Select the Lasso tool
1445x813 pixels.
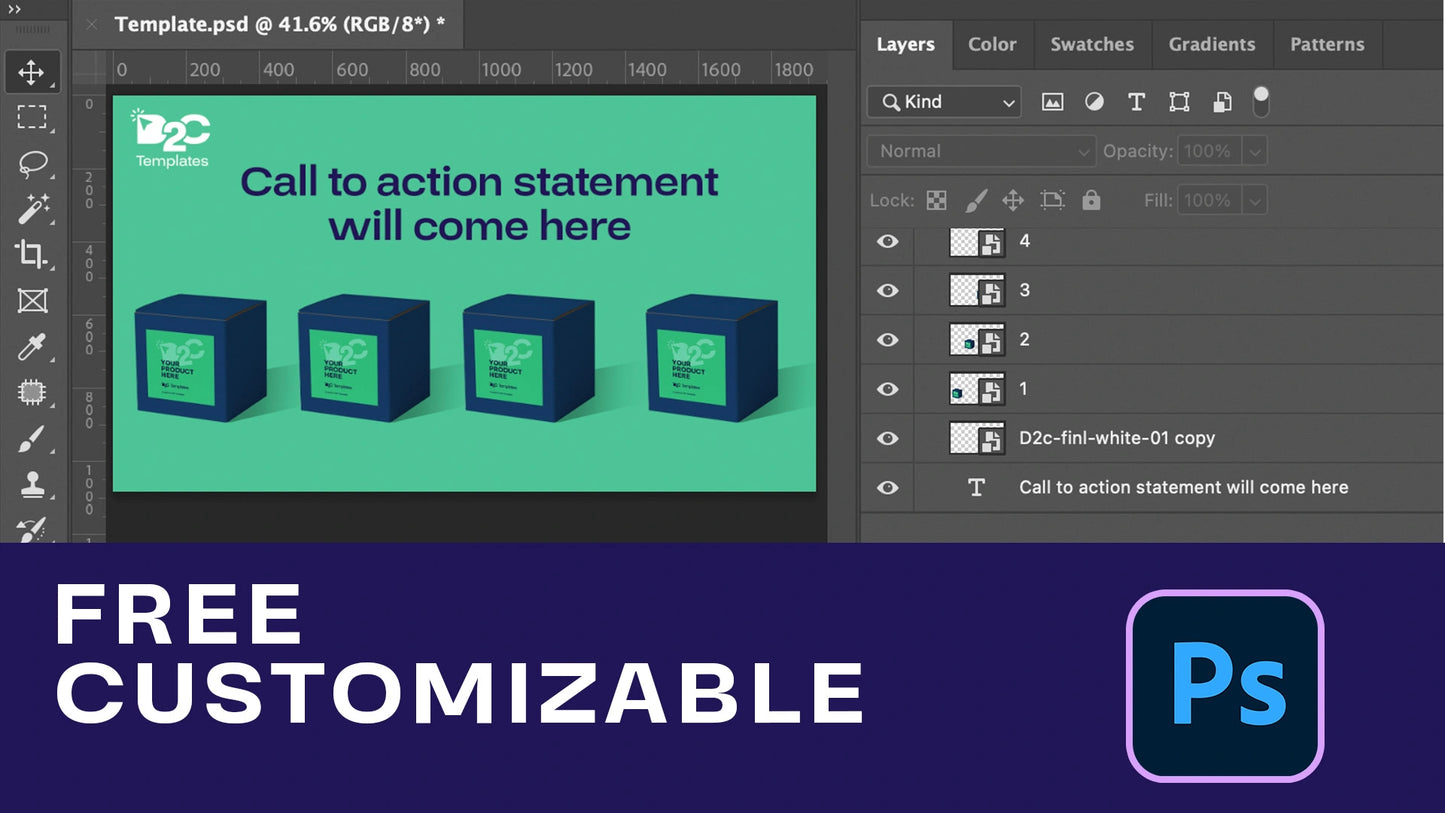32,163
